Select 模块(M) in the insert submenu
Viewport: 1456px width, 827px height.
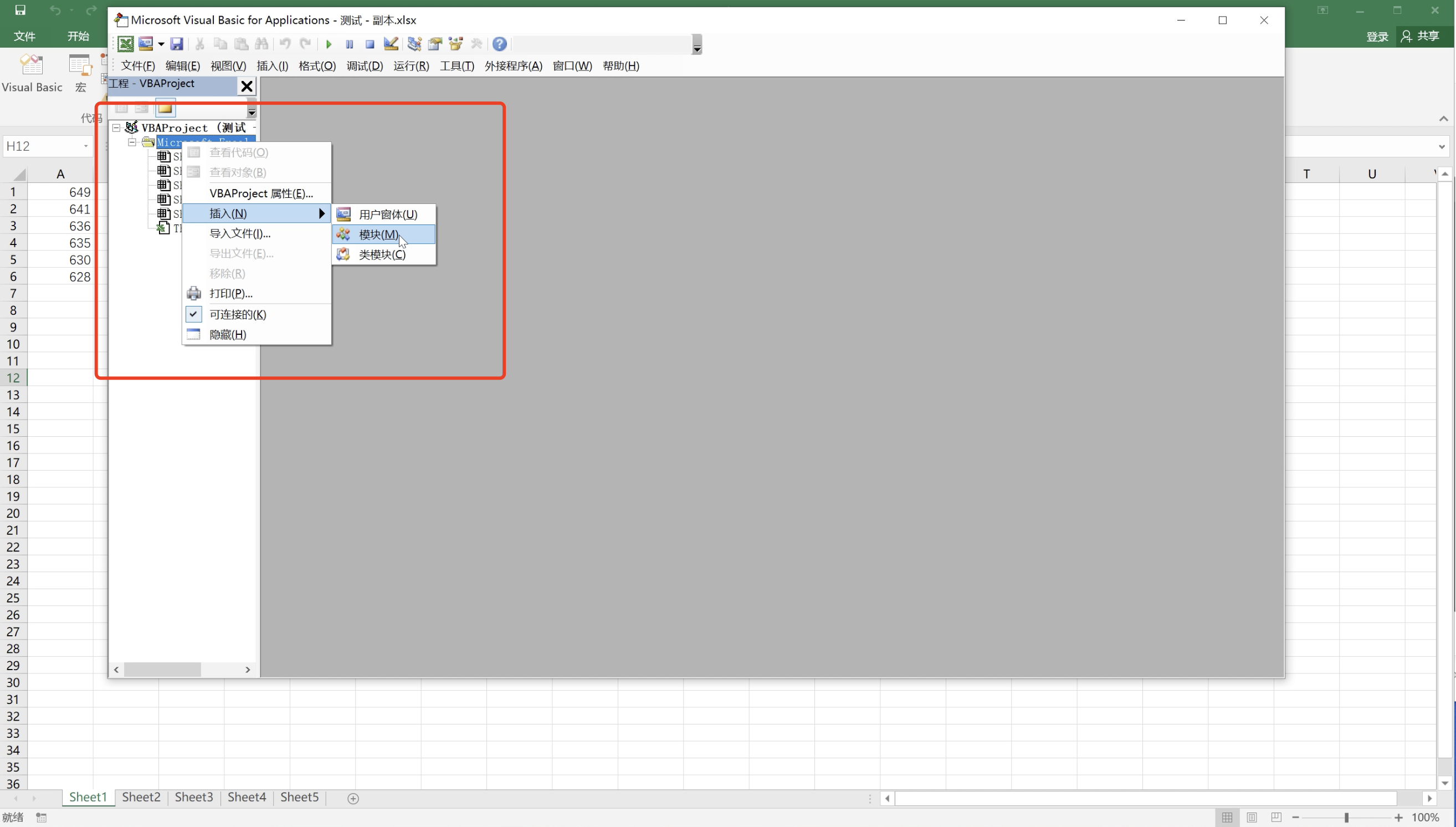tap(378, 234)
